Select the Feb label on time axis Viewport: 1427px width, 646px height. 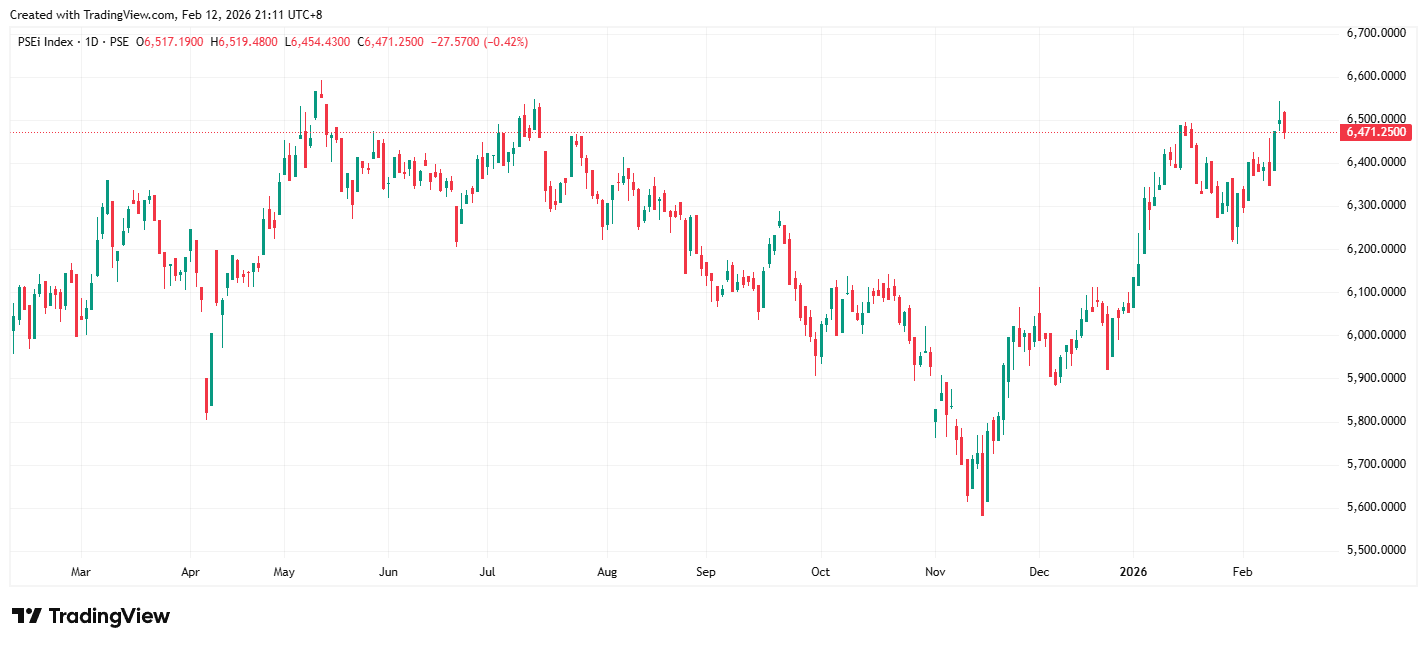pos(1242,572)
